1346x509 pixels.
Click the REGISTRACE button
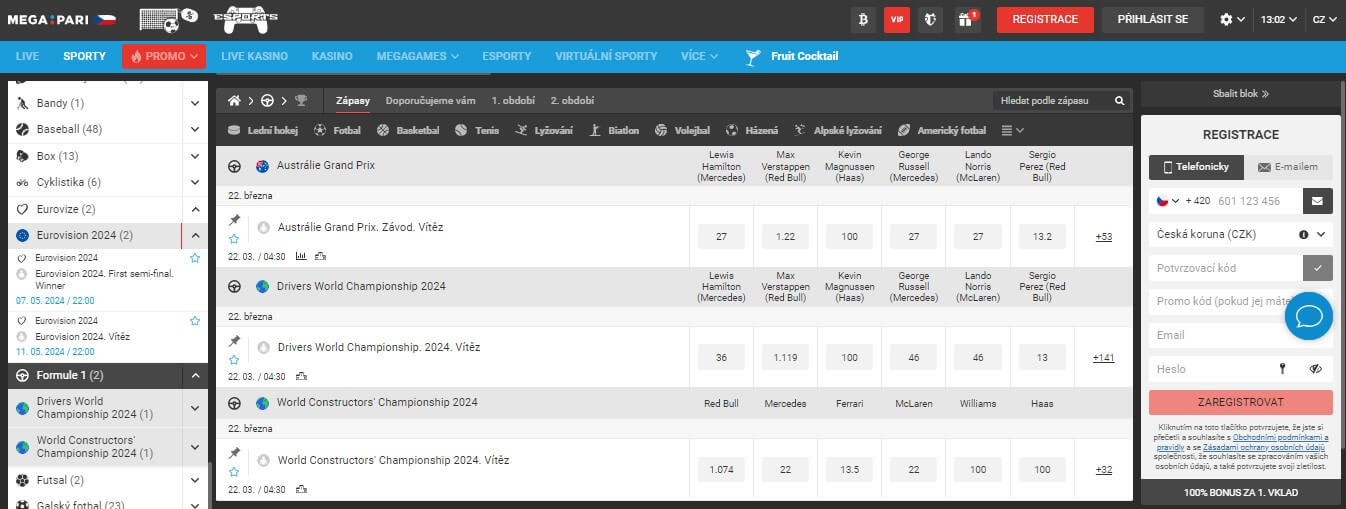coord(1045,19)
